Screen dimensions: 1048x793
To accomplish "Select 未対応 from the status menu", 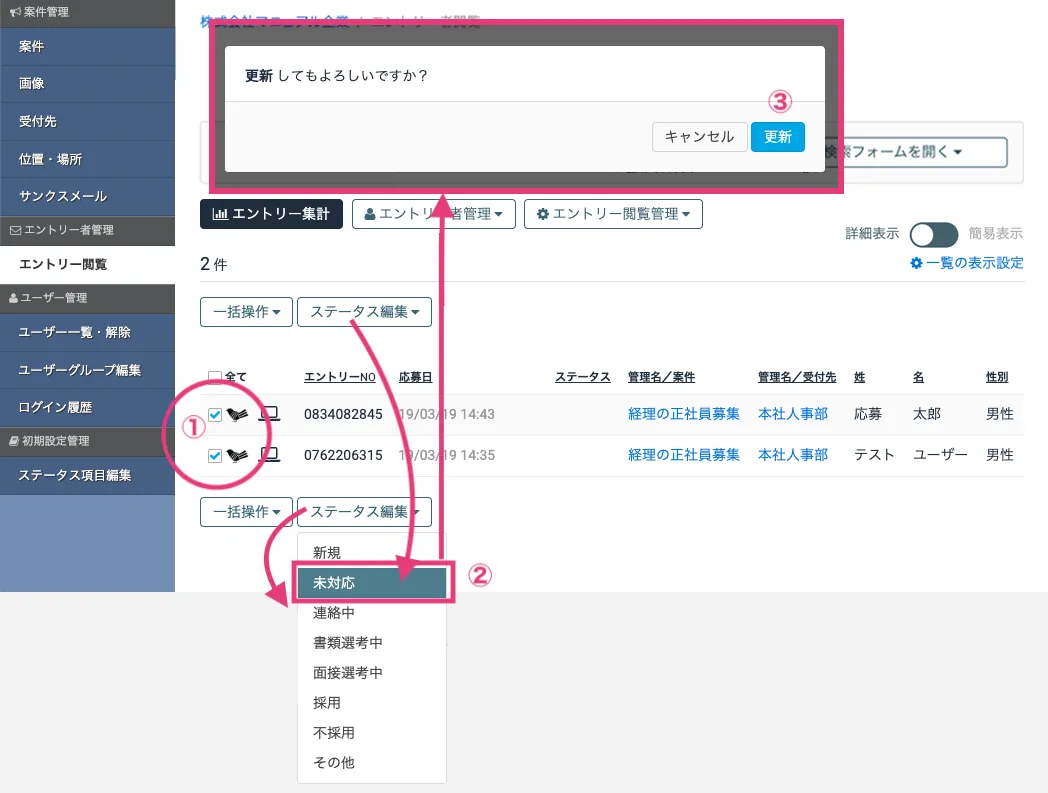I will 371,583.
